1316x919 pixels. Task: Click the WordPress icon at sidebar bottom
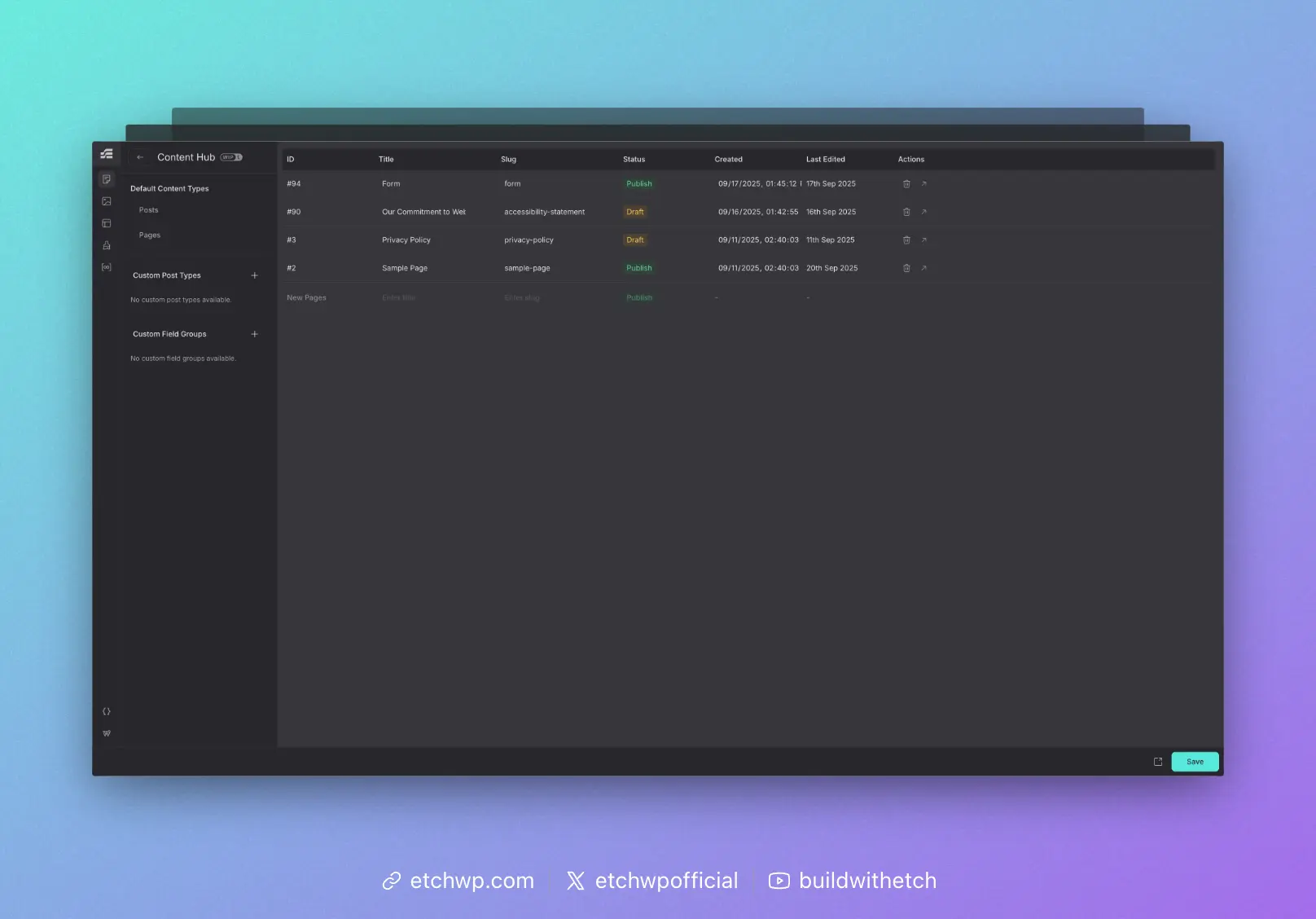(x=107, y=733)
